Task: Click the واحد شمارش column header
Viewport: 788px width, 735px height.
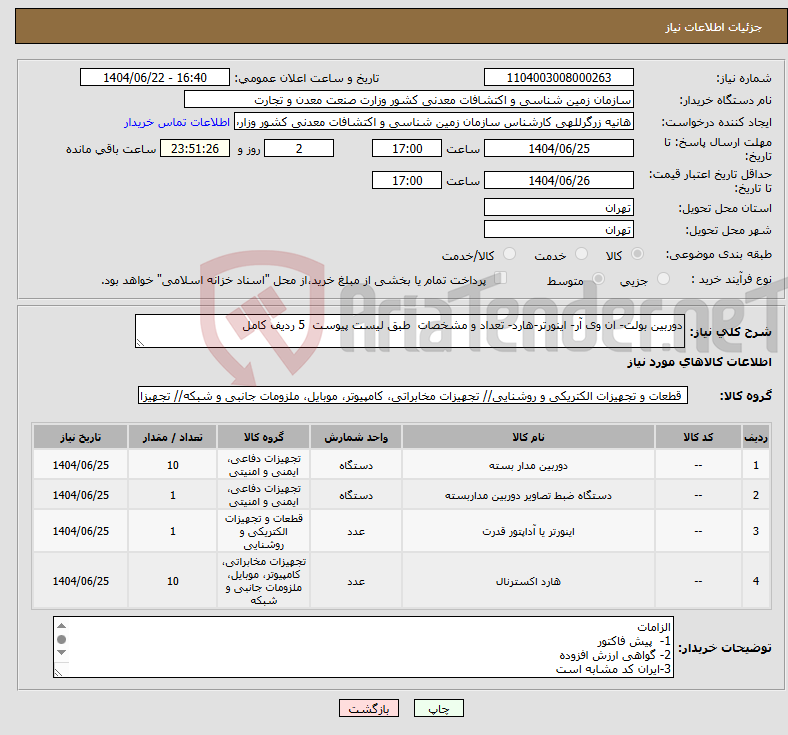Action: [356, 437]
